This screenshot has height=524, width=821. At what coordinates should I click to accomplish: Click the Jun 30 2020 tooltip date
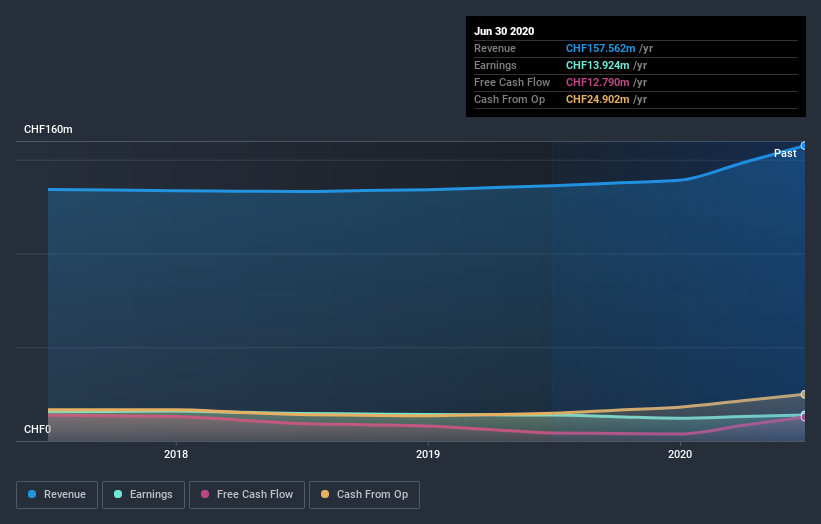pyautogui.click(x=504, y=31)
